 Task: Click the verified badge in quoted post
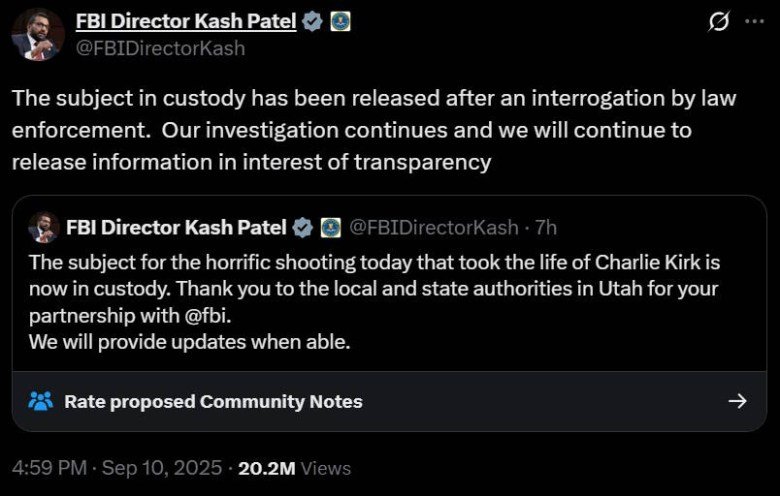click(x=302, y=227)
